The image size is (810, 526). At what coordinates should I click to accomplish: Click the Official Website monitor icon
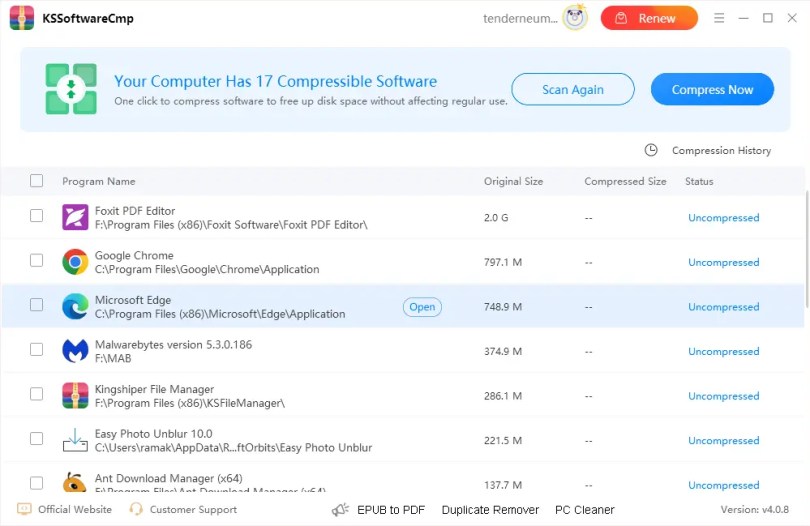[24, 509]
